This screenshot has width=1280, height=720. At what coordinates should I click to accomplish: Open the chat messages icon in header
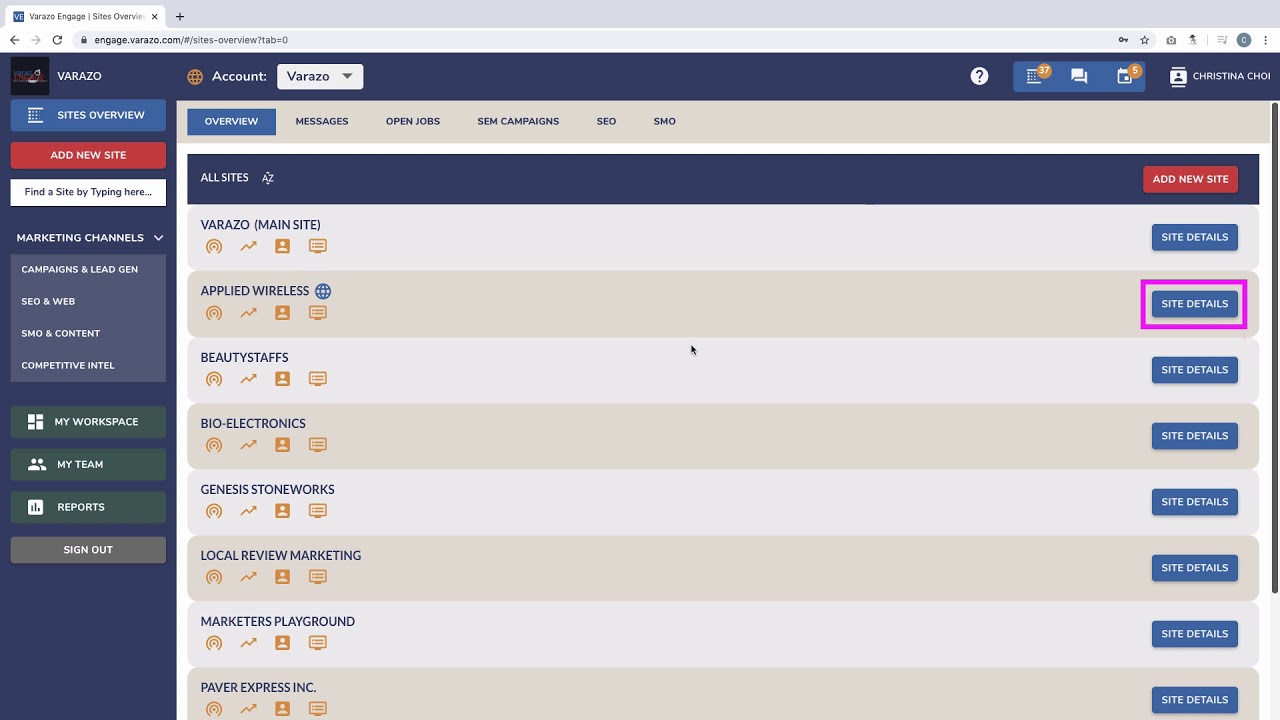(x=1079, y=76)
